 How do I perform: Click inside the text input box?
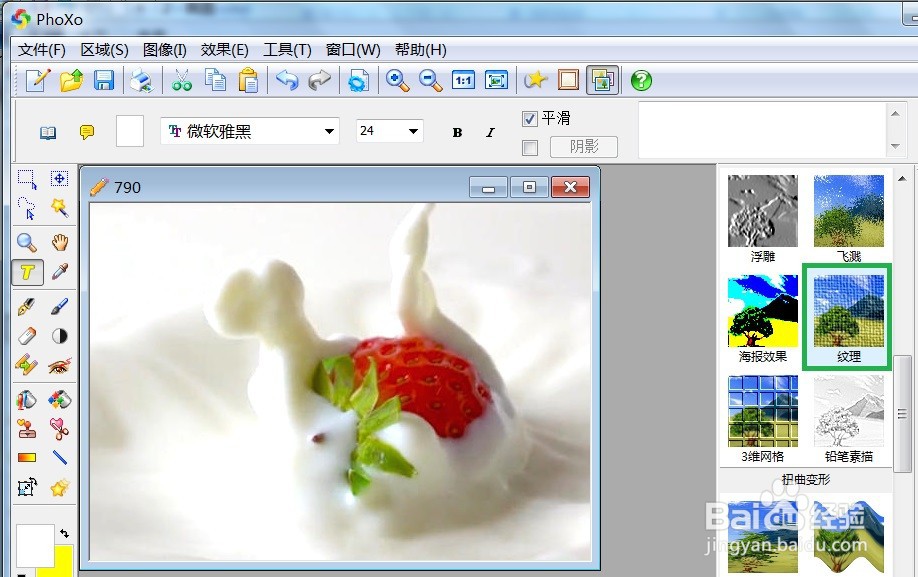(761, 130)
